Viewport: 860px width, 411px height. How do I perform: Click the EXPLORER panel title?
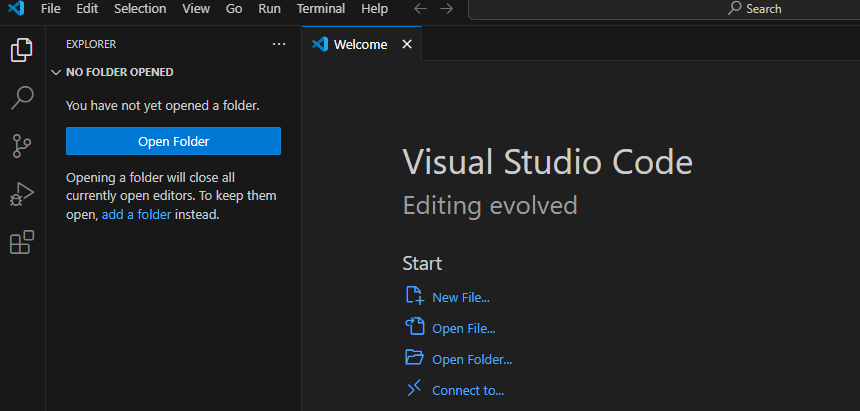91,44
